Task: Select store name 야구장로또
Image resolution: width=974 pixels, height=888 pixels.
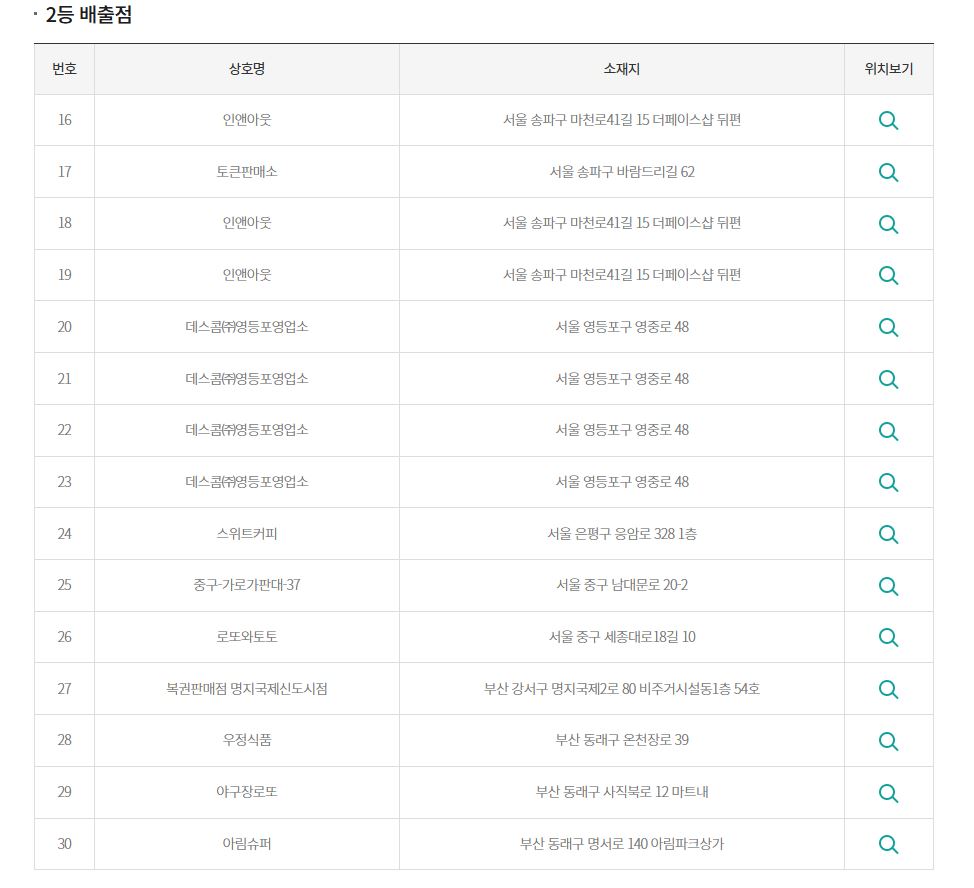Action: pos(247,792)
